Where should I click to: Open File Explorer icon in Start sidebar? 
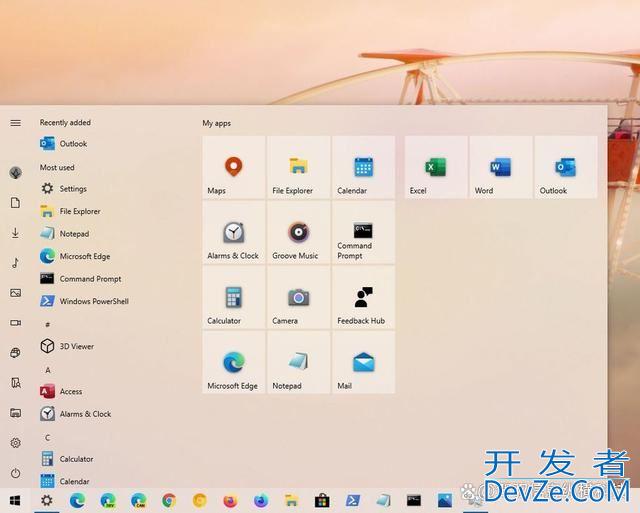pos(16,413)
